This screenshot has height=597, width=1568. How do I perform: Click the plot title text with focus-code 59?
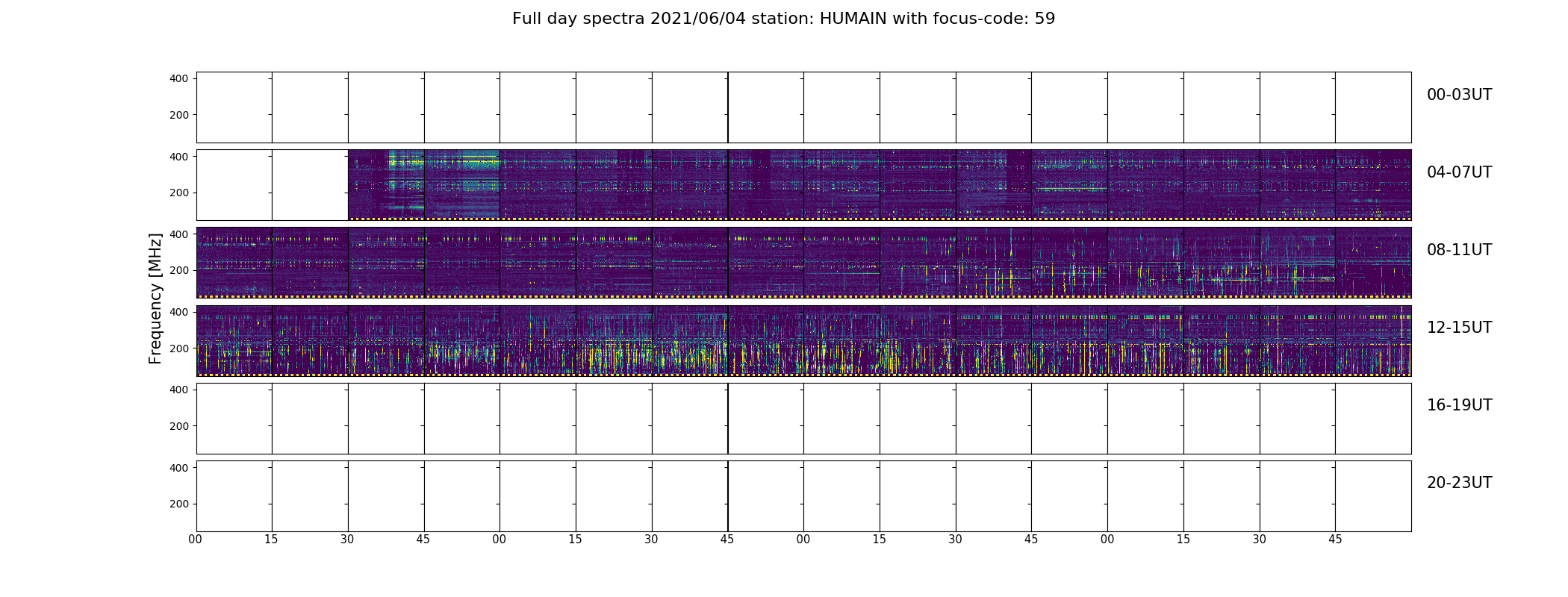[x=783, y=19]
